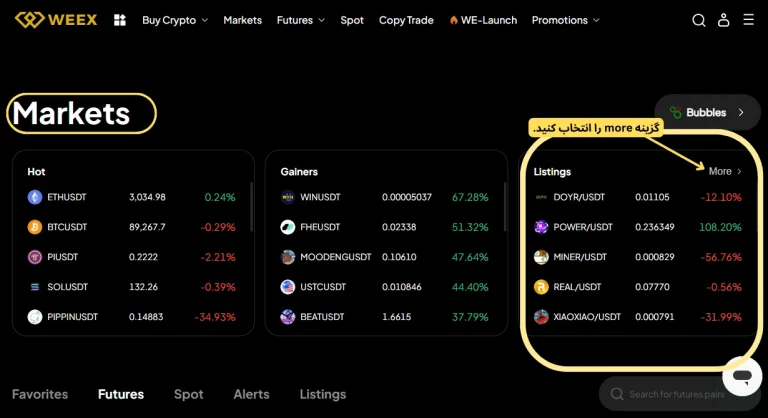Click the Gainers panel scrollbar
768x418 pixels.
(x=505, y=207)
